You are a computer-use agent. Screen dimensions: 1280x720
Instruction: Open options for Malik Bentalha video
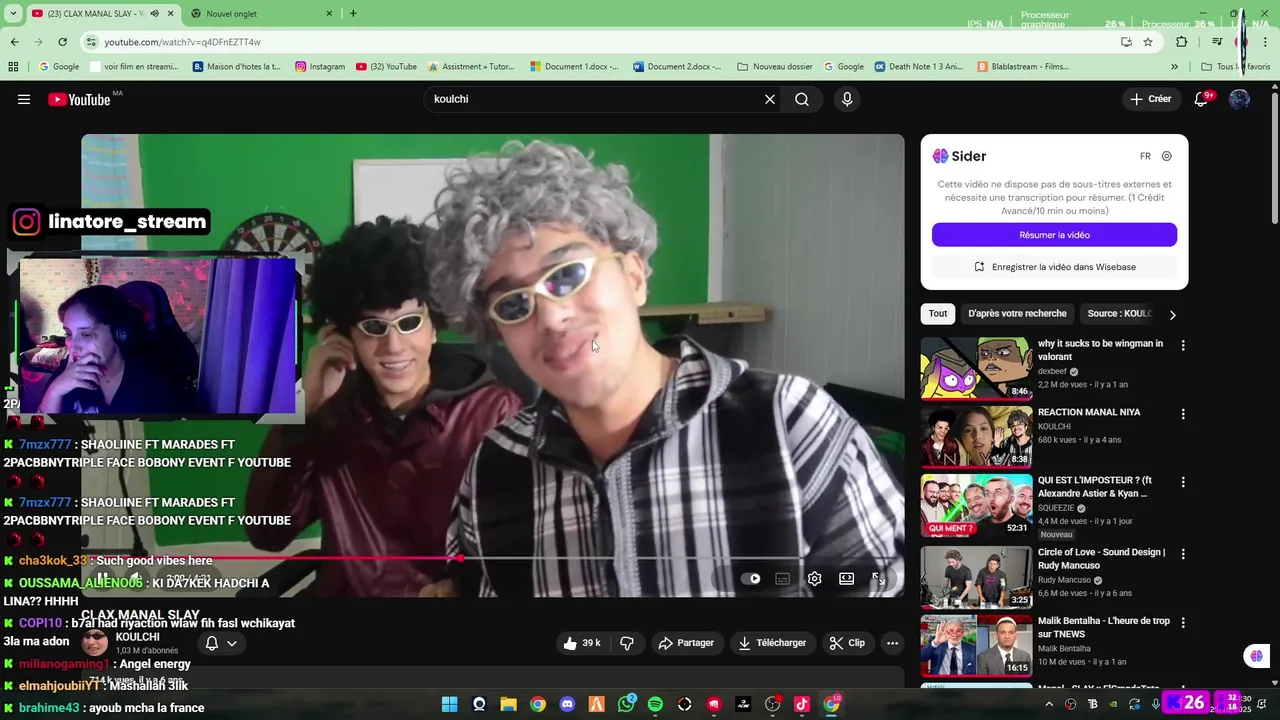pos(1183,622)
